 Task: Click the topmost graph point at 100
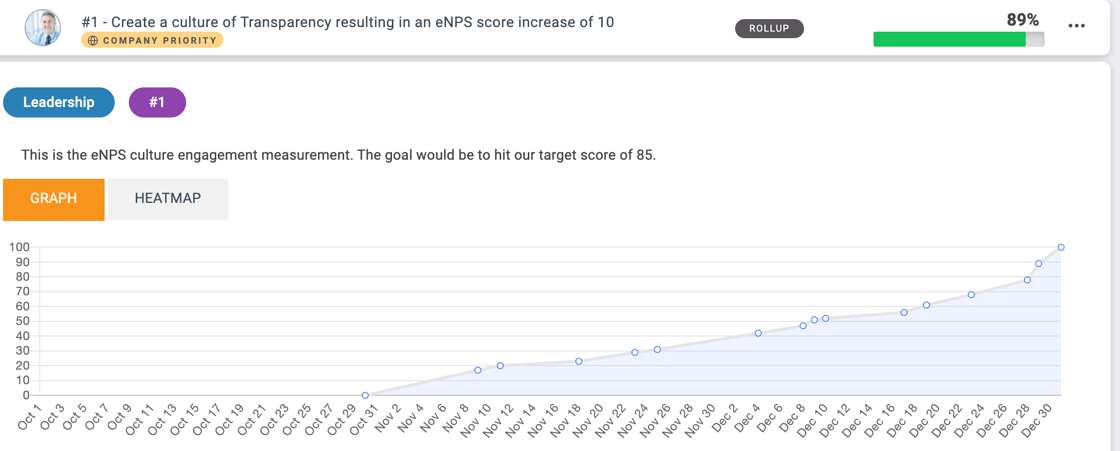pyautogui.click(x=1061, y=247)
